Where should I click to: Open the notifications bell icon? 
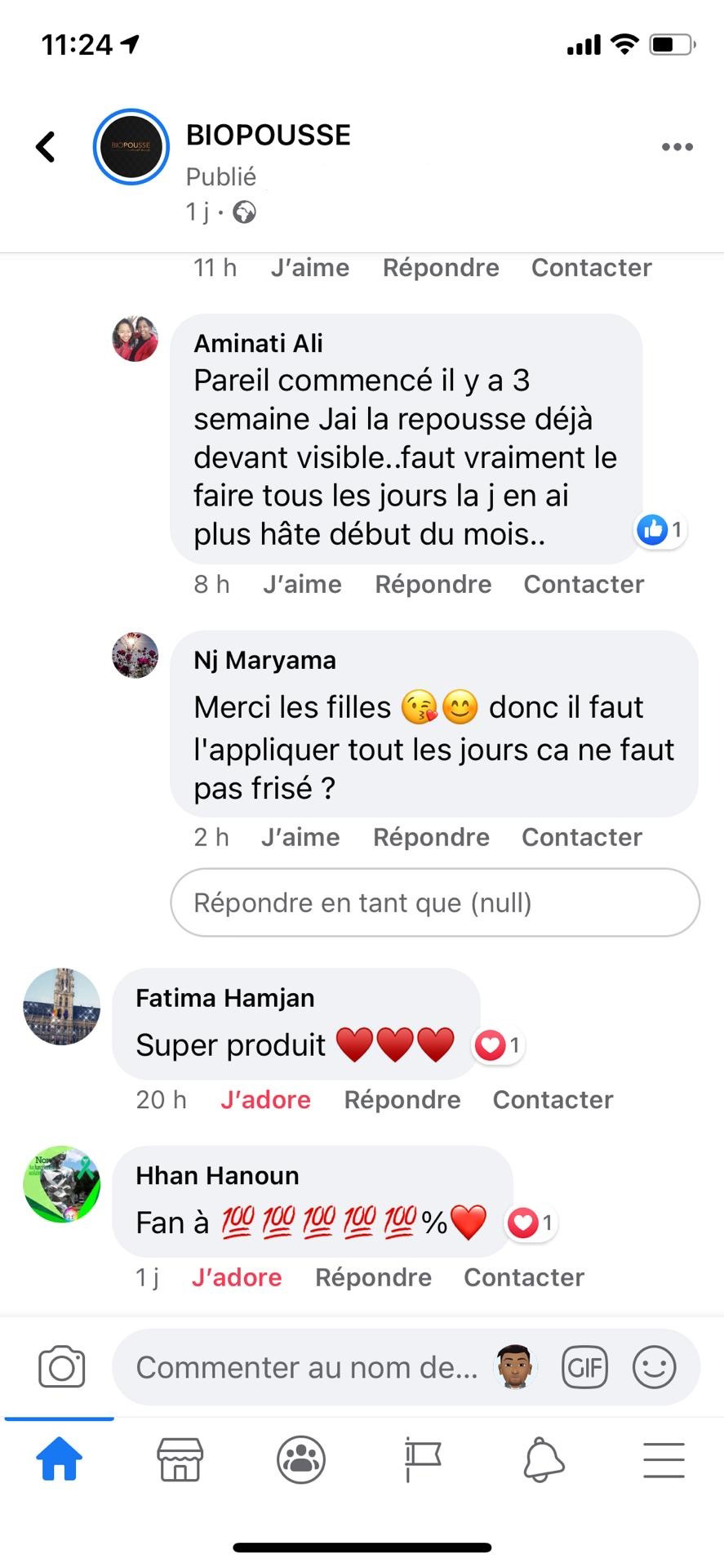[544, 1460]
